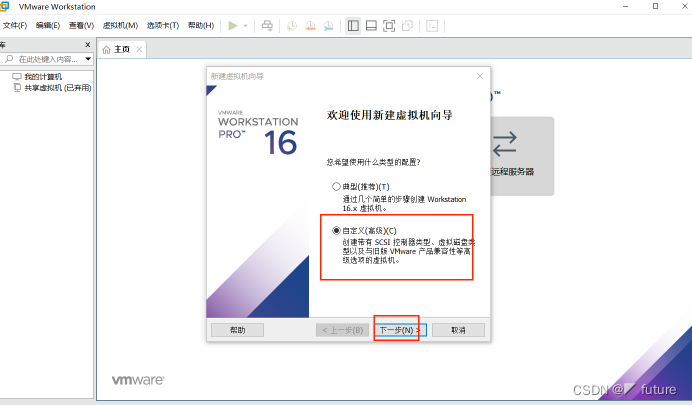Select the 典型(推荐)(T) radio button
Image resolution: width=692 pixels, height=405 pixels.
point(336,187)
